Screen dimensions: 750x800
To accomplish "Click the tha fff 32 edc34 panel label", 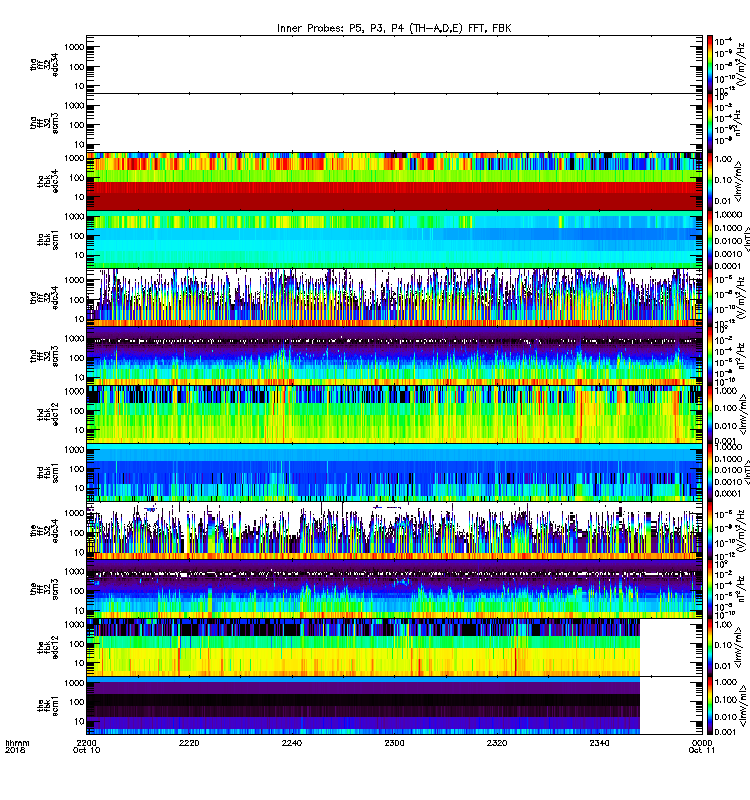I will pos(44,65).
